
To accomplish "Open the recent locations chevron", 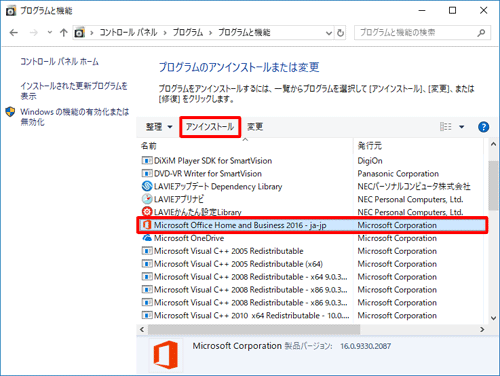I will tap(50, 32).
